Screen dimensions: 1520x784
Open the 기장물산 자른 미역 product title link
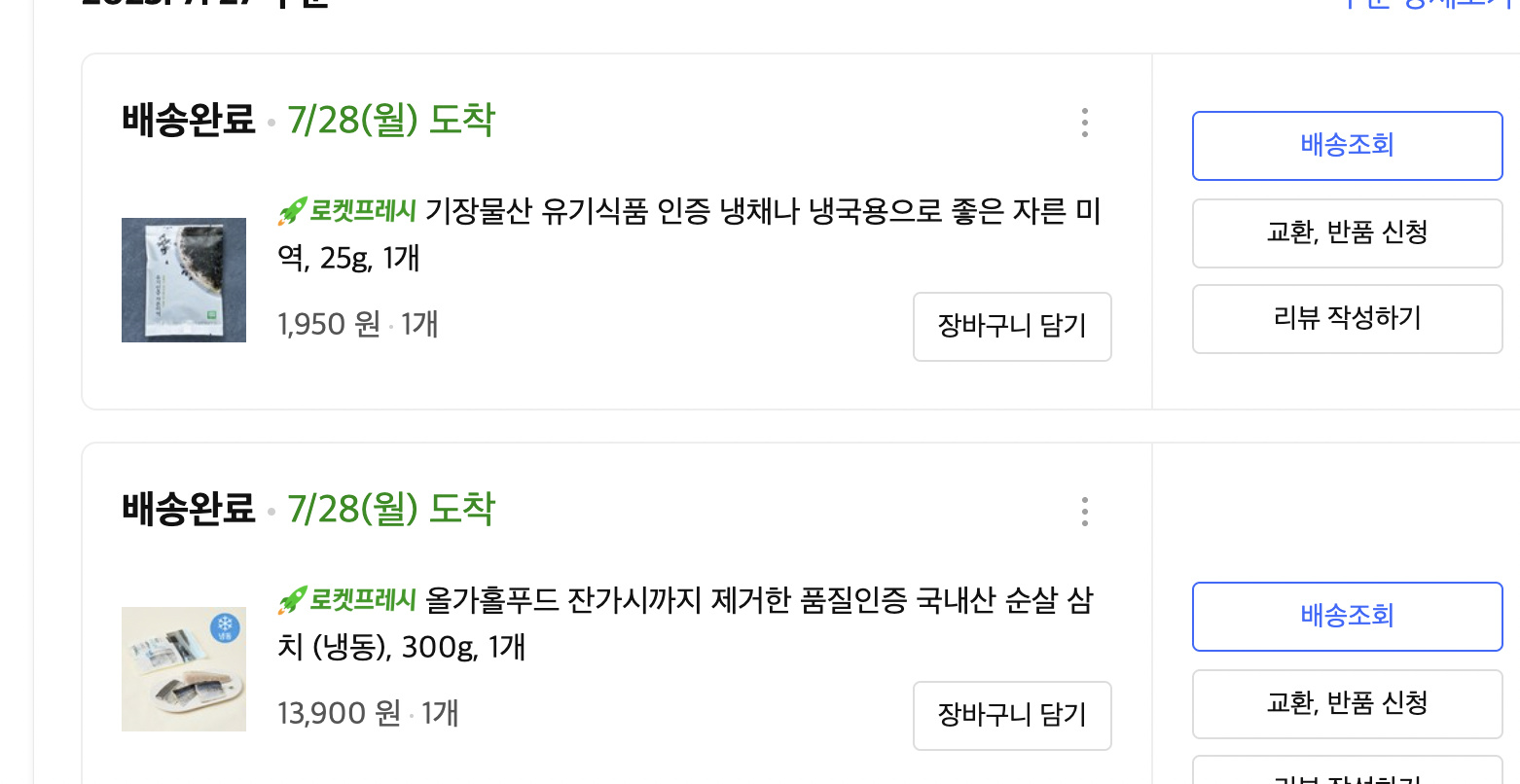click(x=689, y=234)
